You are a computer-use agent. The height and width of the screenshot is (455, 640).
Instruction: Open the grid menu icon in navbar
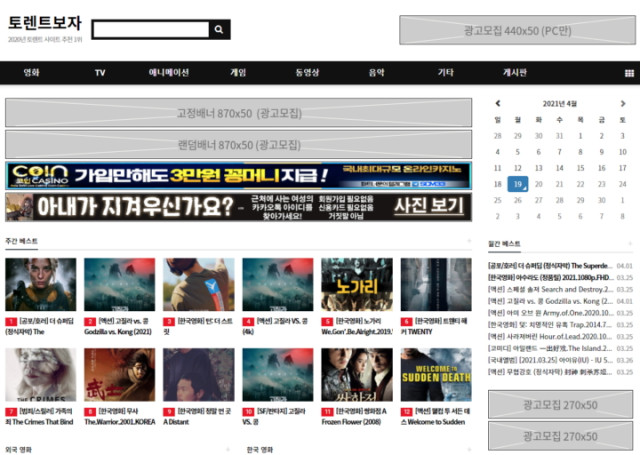coord(629,73)
